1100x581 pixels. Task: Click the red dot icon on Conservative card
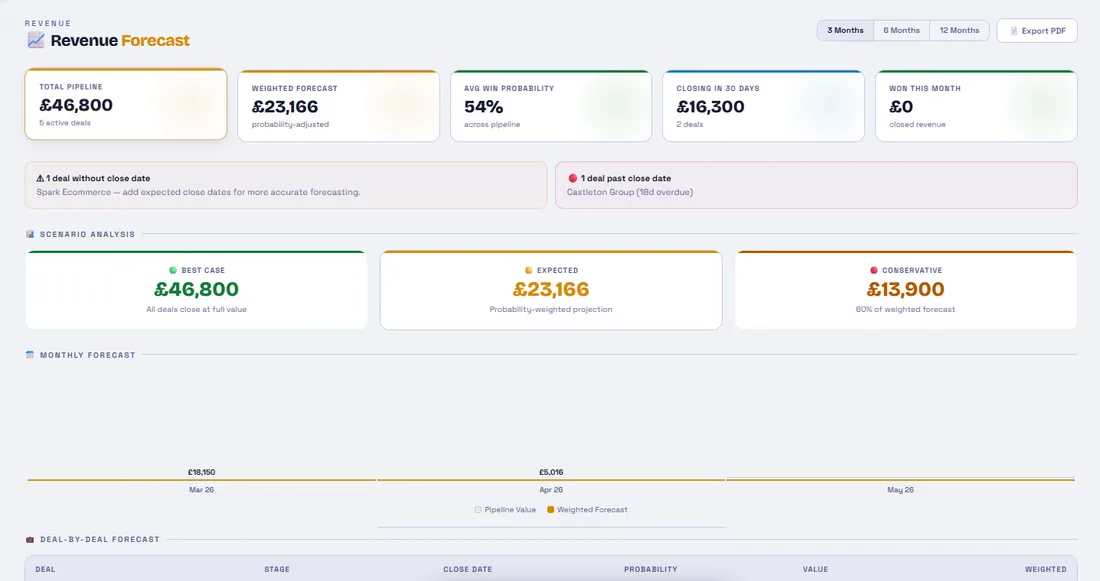874,269
